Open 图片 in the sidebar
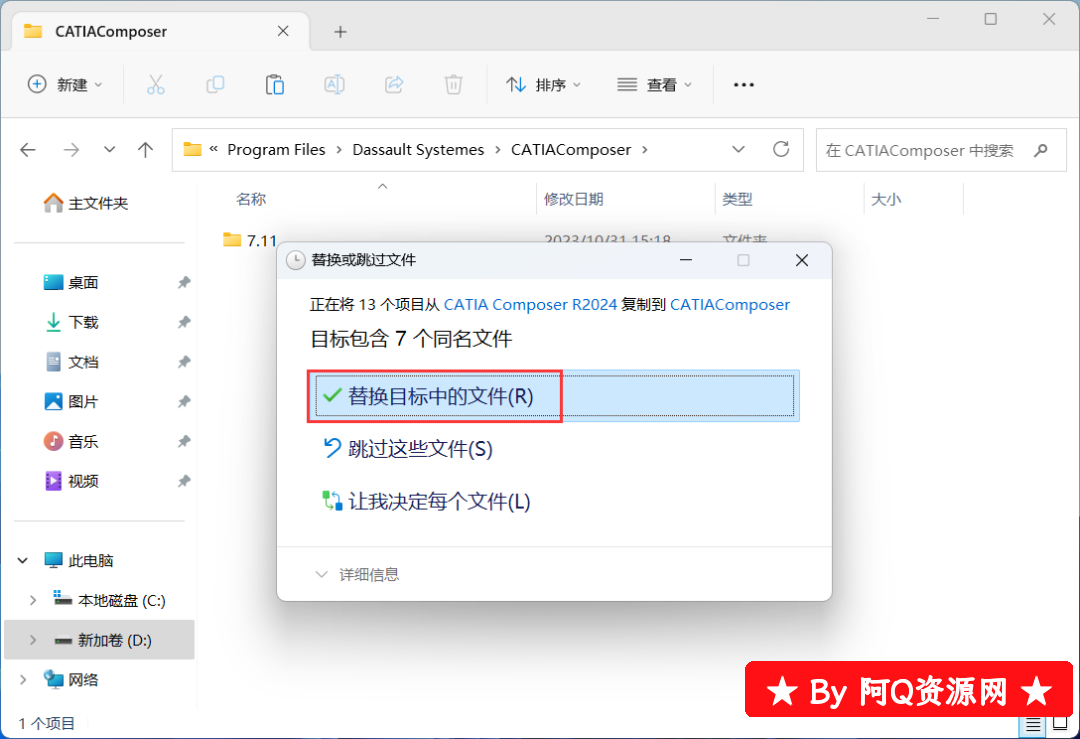The height and width of the screenshot is (739, 1080). [x=71, y=402]
